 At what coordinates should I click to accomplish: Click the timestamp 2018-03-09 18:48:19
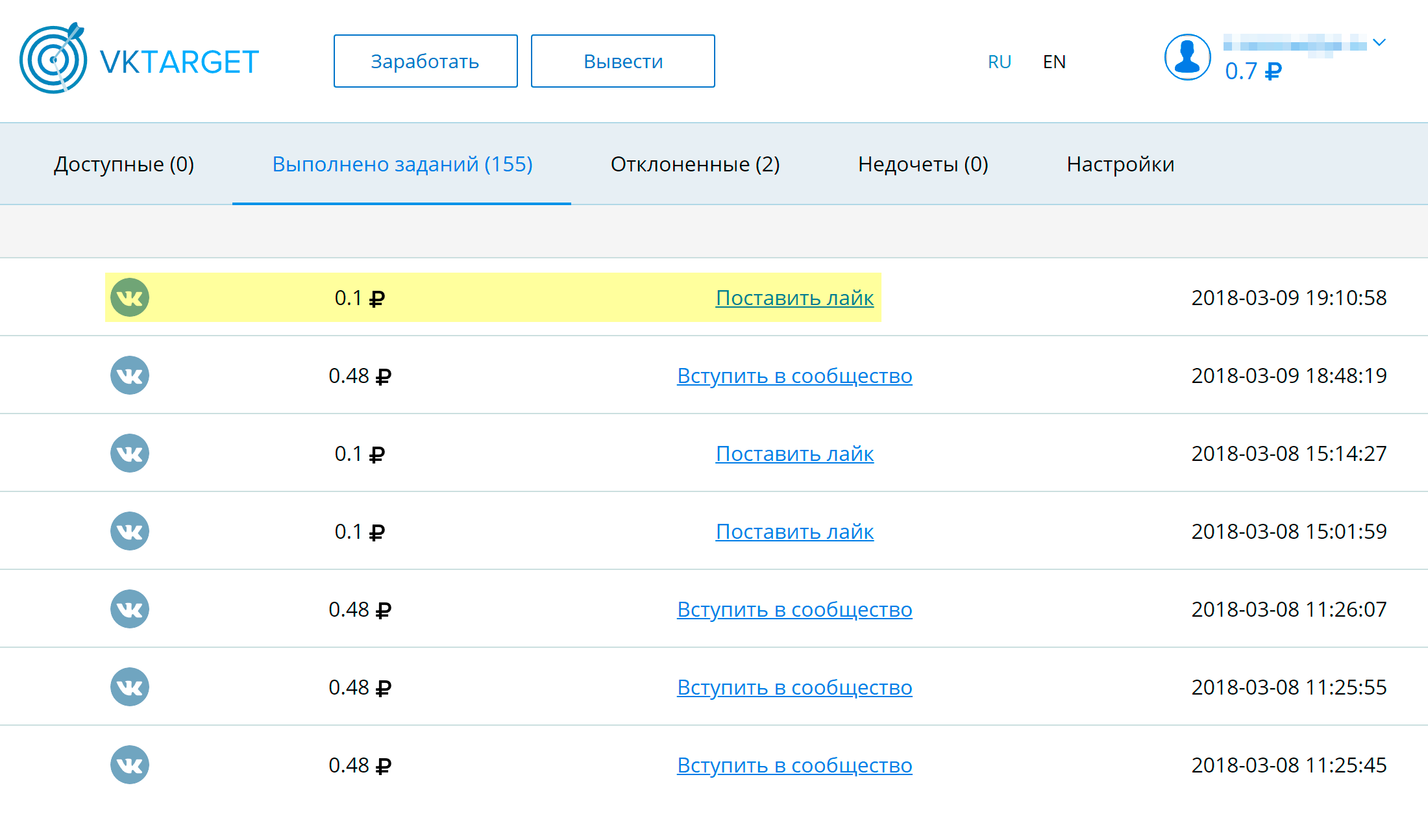1289,375
